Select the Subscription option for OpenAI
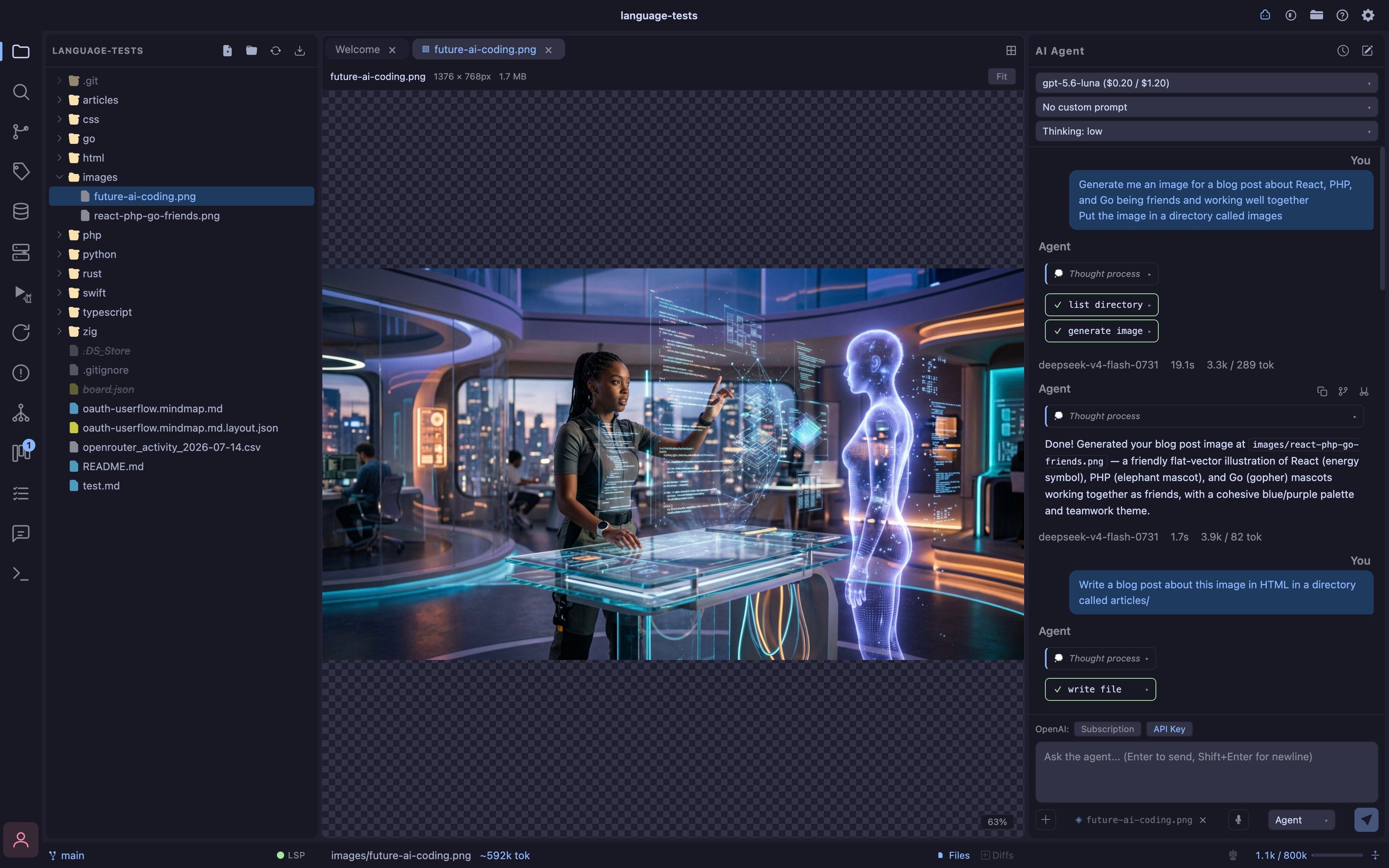The height and width of the screenshot is (868, 1389). pos(1107,729)
